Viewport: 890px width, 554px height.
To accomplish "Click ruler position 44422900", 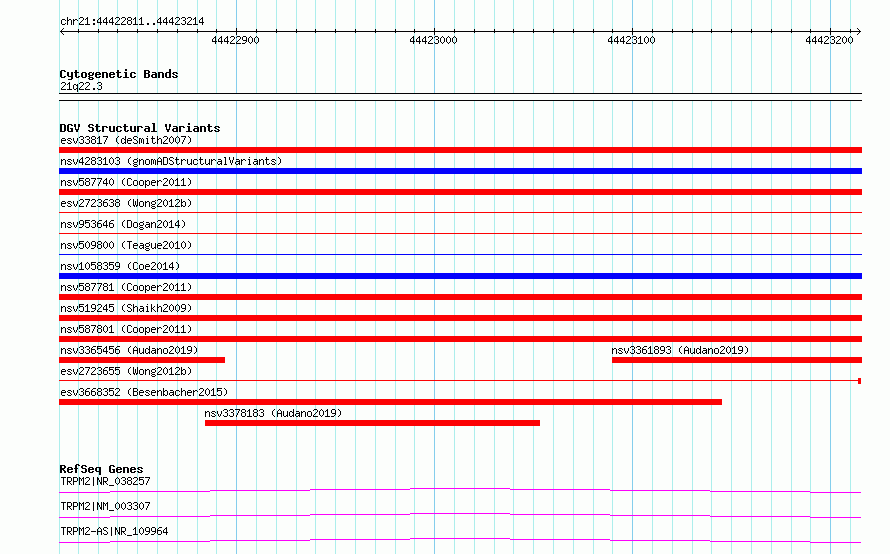I will [236, 40].
